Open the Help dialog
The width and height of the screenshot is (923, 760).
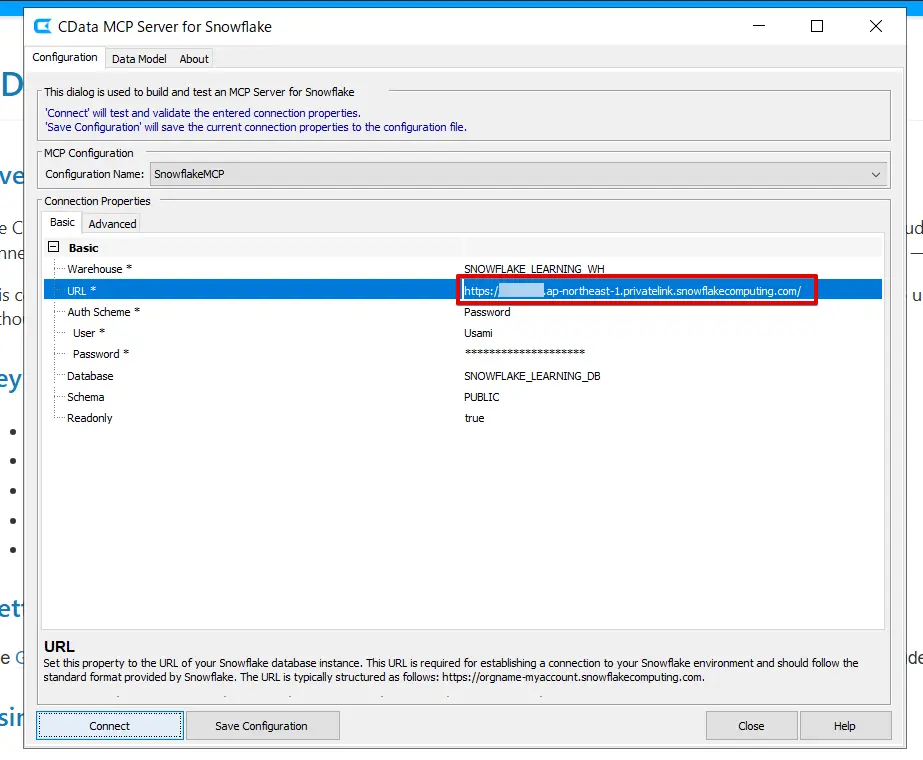coord(845,725)
